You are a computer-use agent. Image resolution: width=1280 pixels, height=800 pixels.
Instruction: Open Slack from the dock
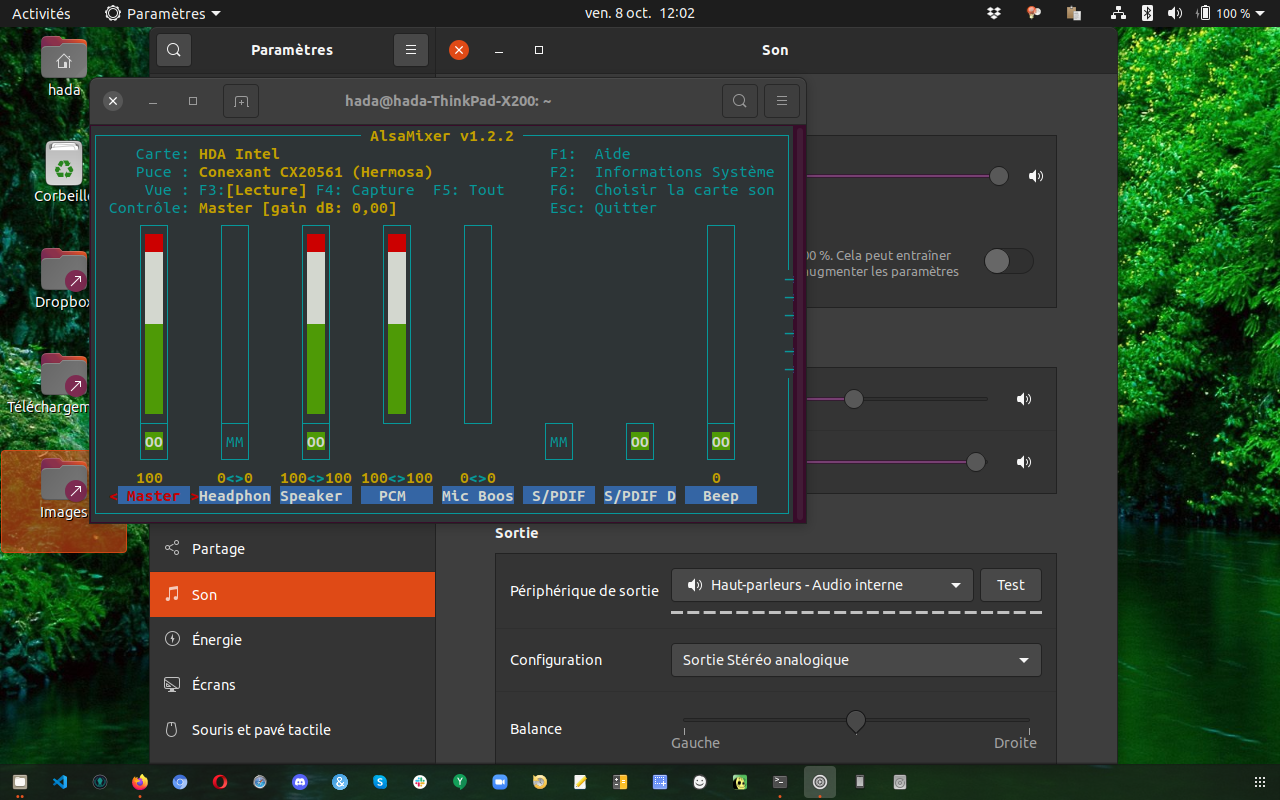click(420, 782)
